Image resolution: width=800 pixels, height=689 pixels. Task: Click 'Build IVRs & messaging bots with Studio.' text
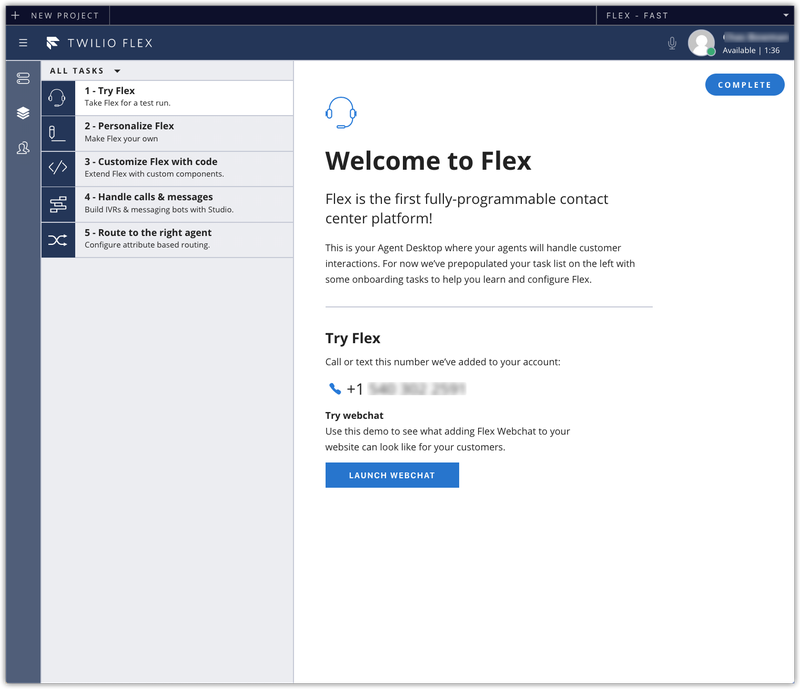(159, 209)
